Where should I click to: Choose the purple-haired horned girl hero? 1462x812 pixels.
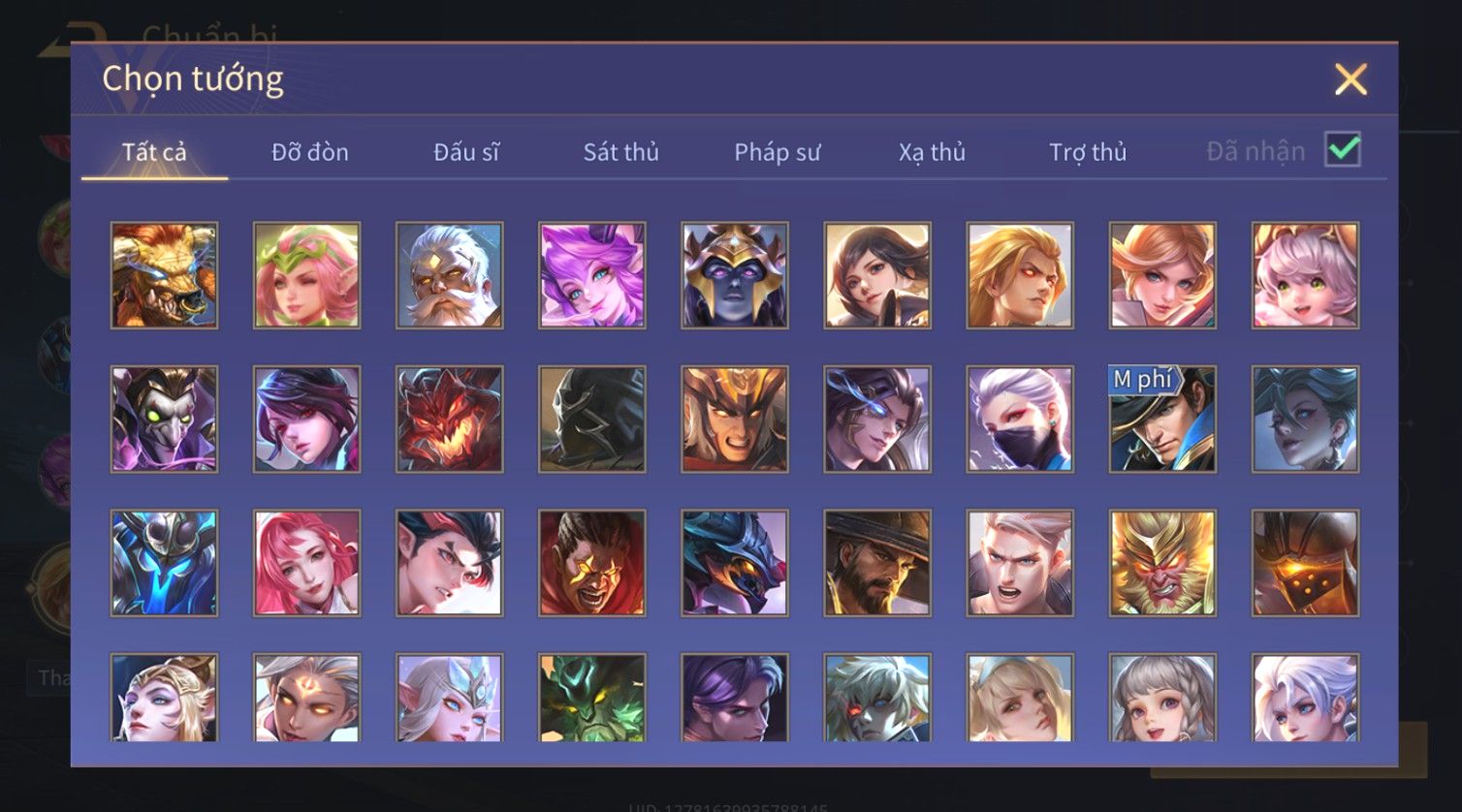[x=591, y=276]
